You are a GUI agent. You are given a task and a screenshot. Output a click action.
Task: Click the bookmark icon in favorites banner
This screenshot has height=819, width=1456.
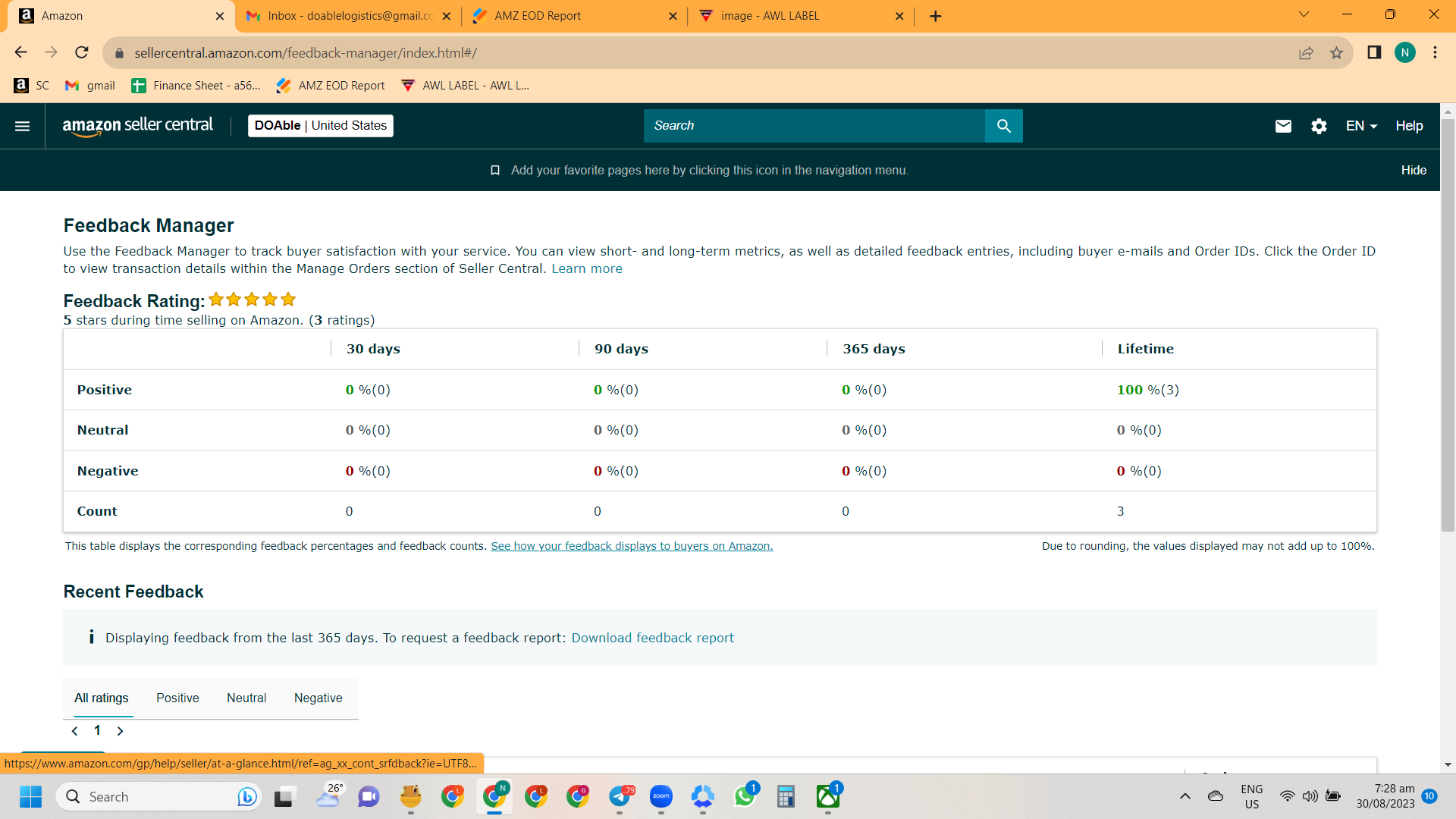pyautogui.click(x=495, y=170)
